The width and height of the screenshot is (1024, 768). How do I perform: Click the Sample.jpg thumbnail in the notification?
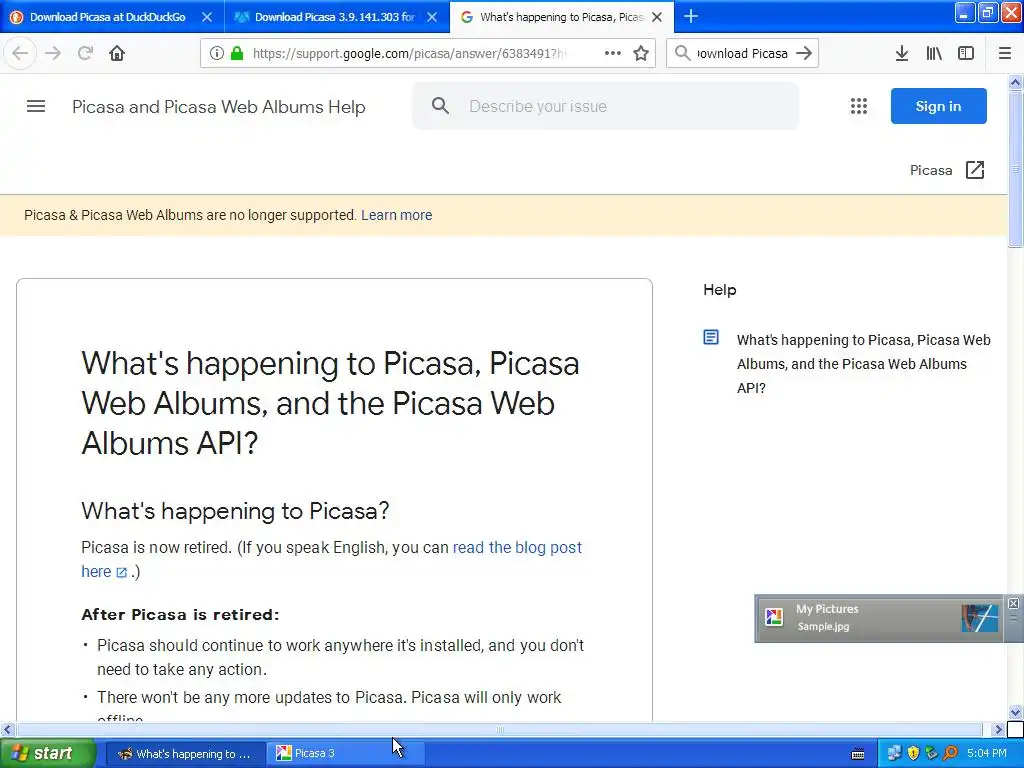980,618
